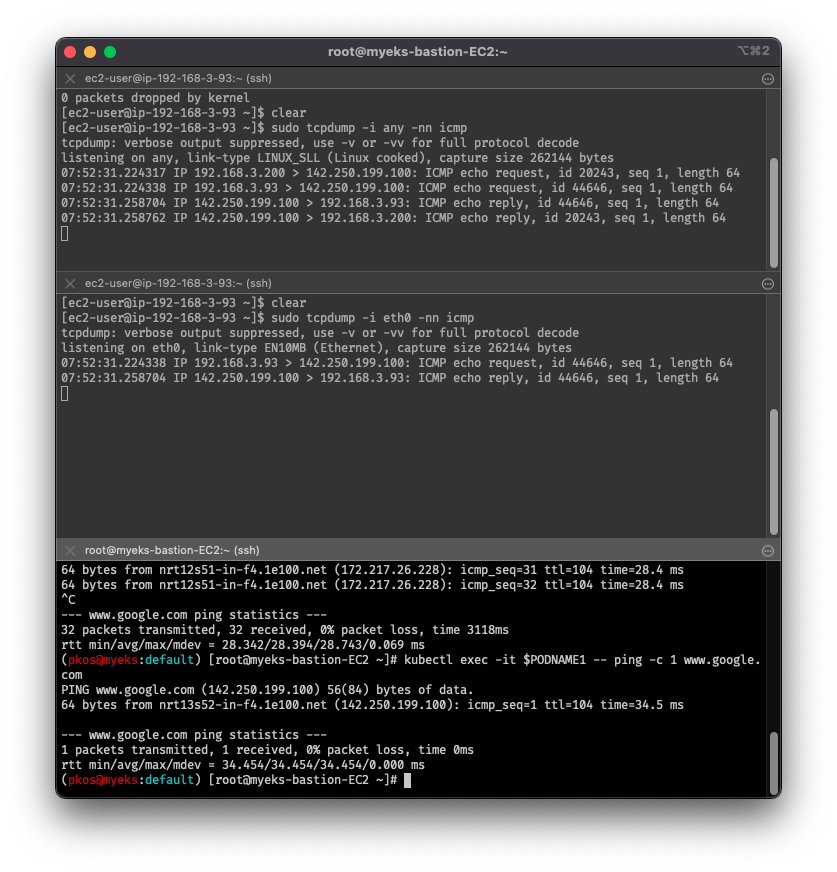Click the bottom pane's scrollbar thumb
Viewport: 837px width, 872px height.
pyautogui.click(x=774, y=764)
